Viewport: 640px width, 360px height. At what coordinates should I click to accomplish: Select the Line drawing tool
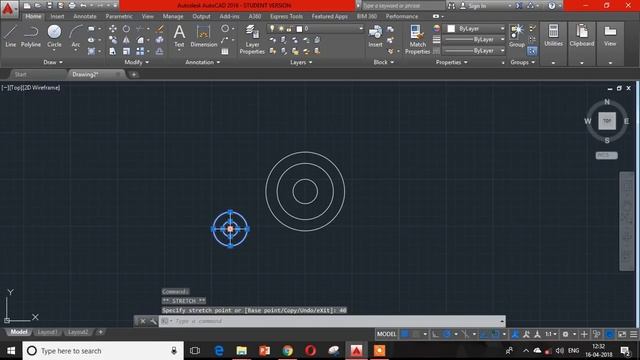pos(10,36)
